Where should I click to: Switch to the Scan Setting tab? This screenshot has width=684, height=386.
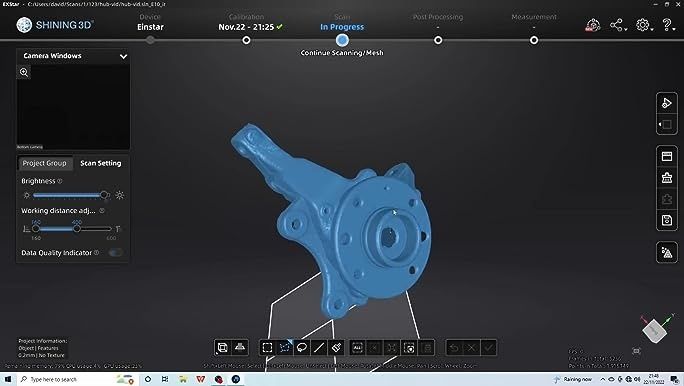(101, 163)
